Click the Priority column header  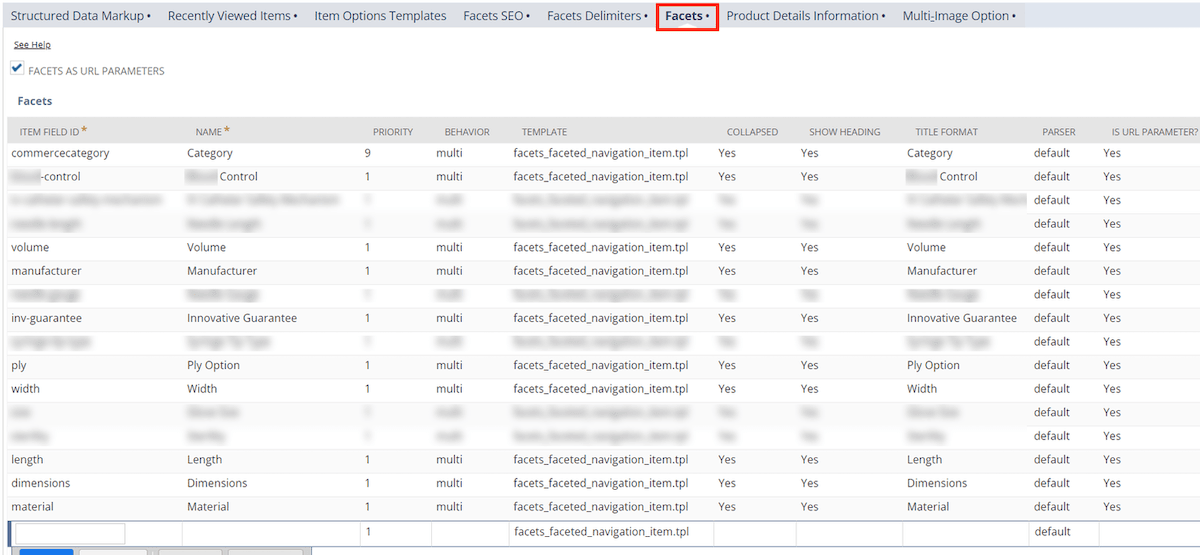(393, 132)
